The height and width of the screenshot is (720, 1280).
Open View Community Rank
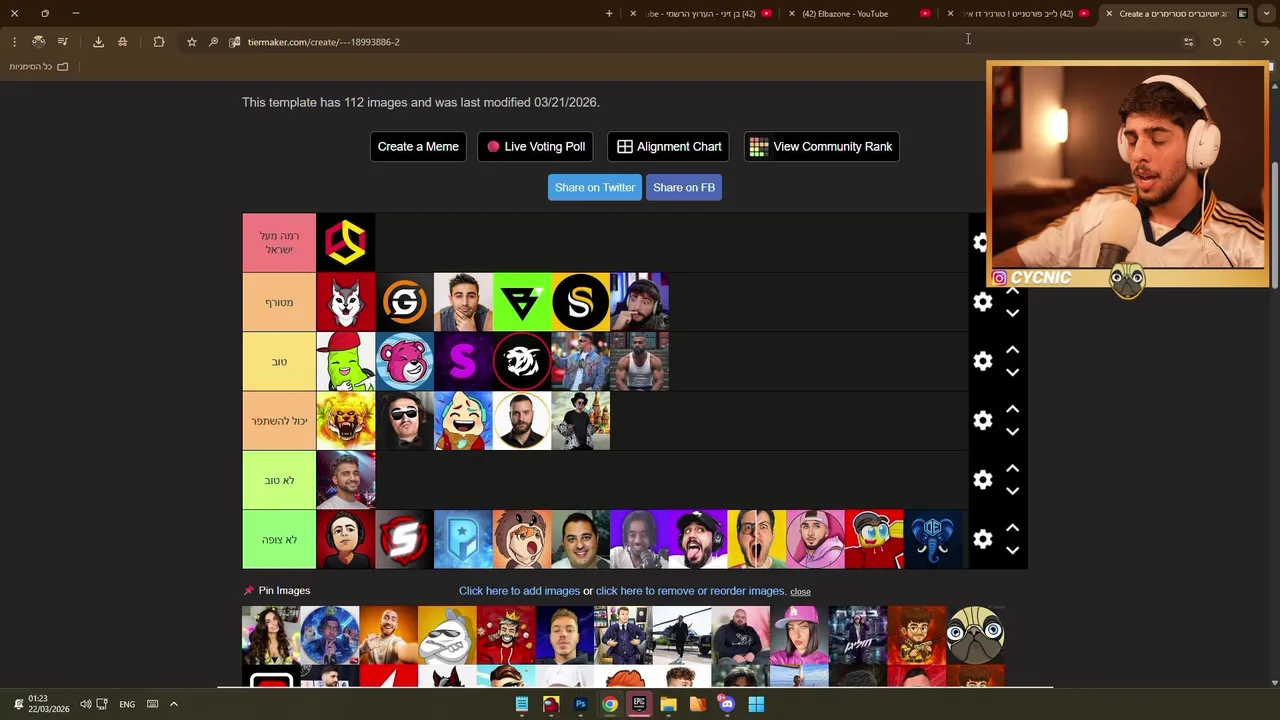[821, 146]
